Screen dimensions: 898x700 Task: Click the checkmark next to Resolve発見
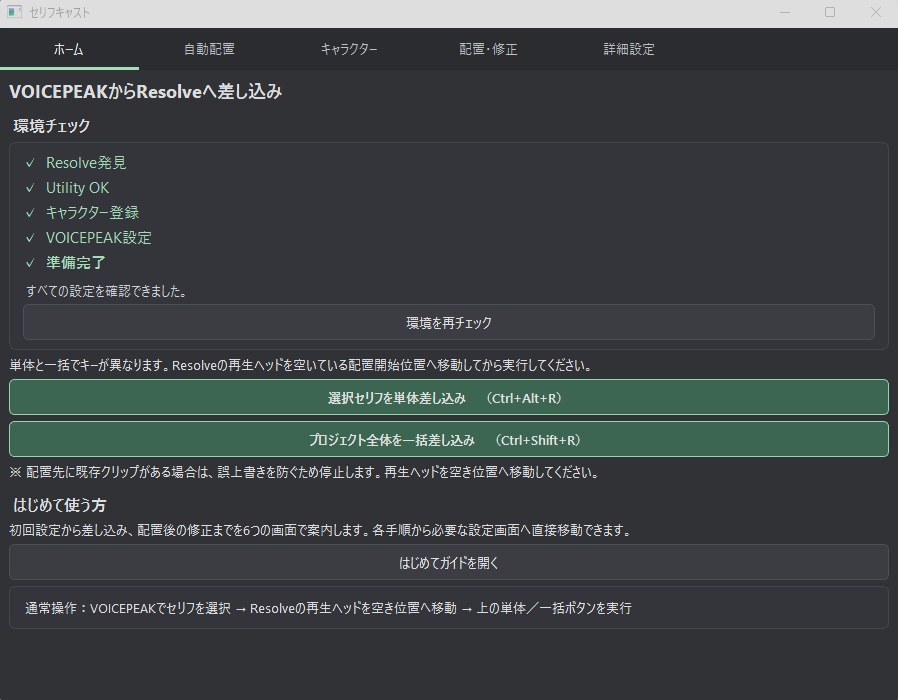(30, 163)
